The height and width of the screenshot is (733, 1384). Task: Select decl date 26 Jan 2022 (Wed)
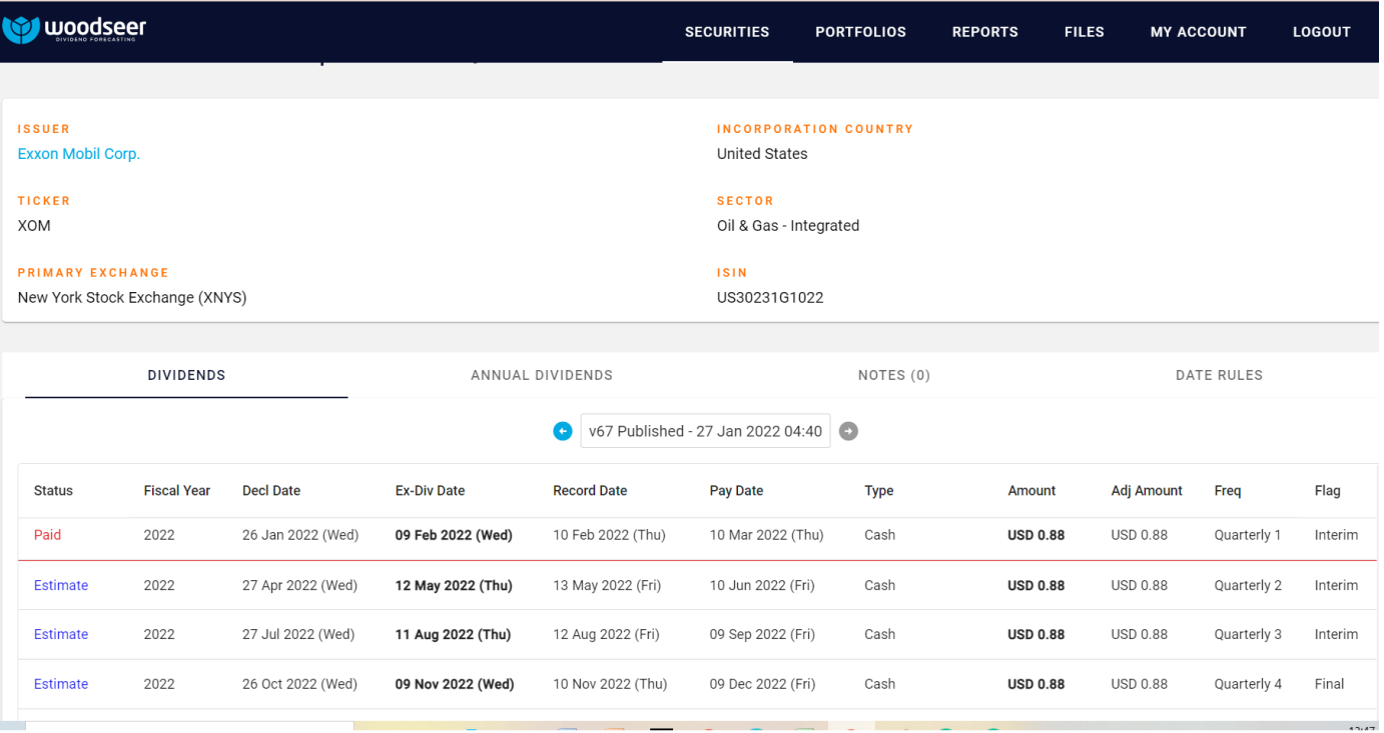tap(300, 535)
